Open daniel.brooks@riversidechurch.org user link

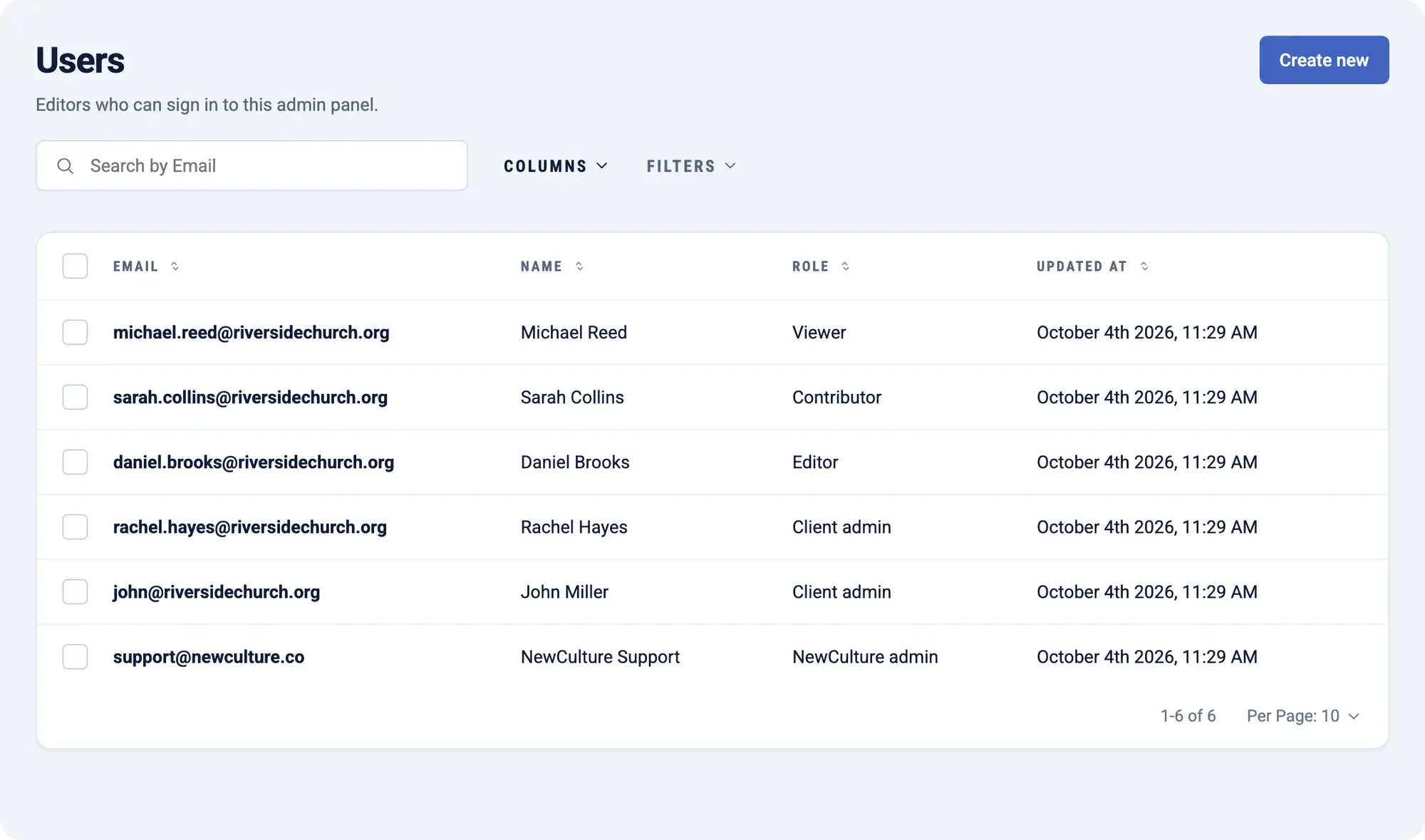(x=254, y=462)
